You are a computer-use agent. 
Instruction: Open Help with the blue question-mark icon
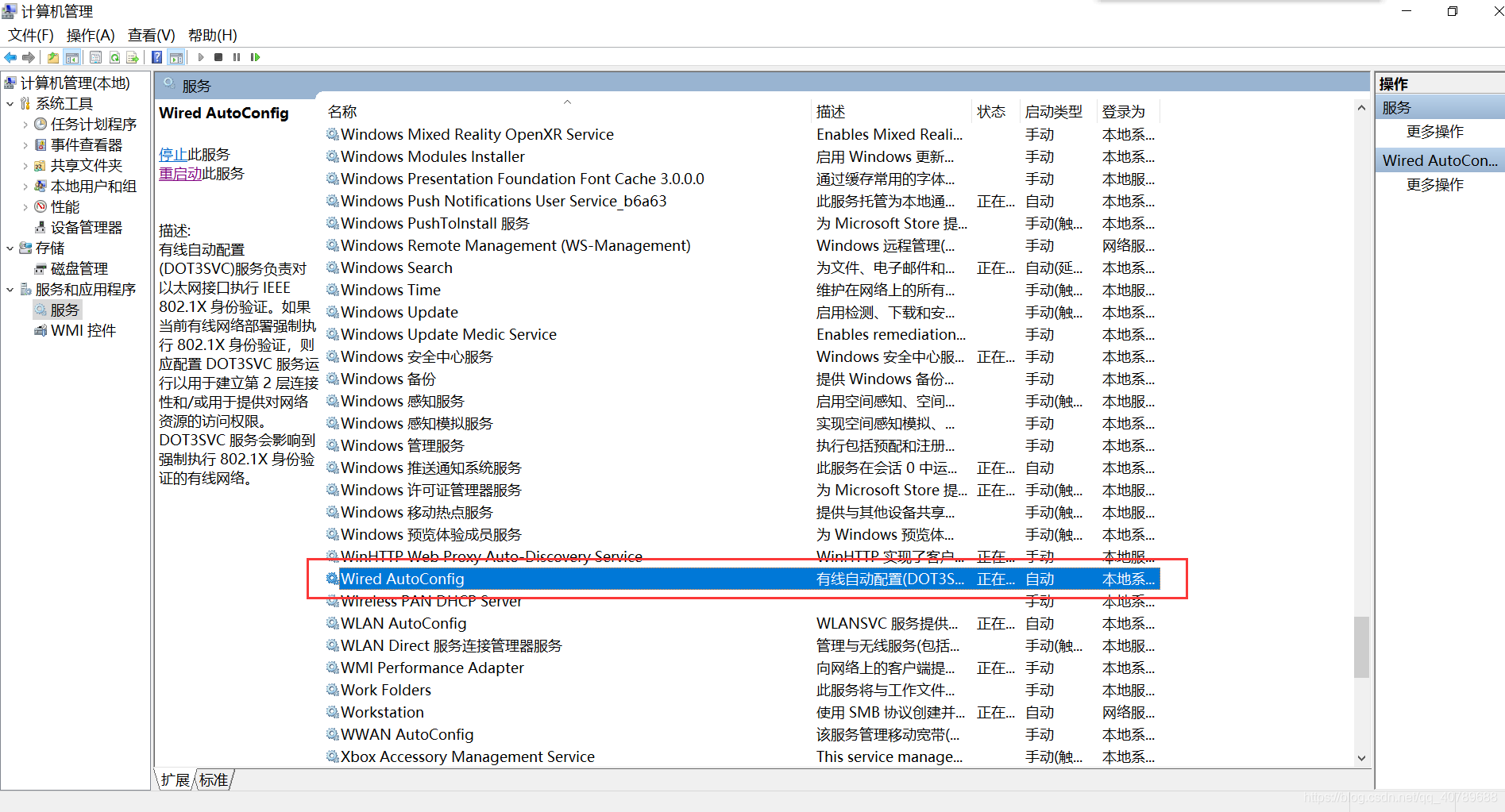coord(157,57)
